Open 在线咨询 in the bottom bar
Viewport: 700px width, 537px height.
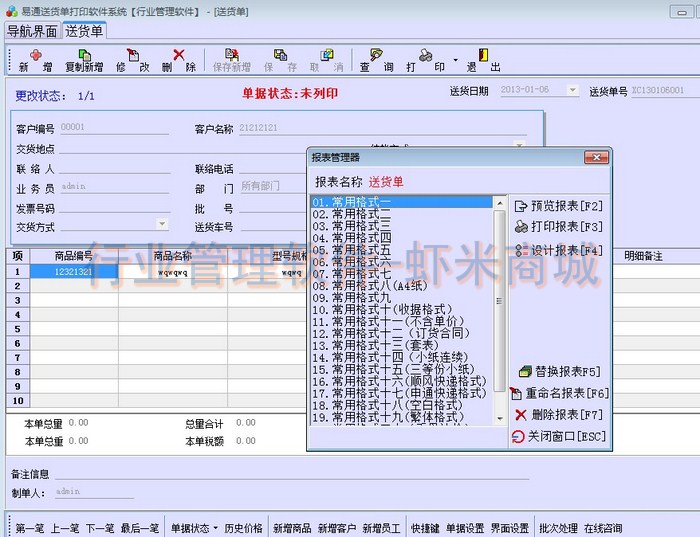tap(603, 529)
